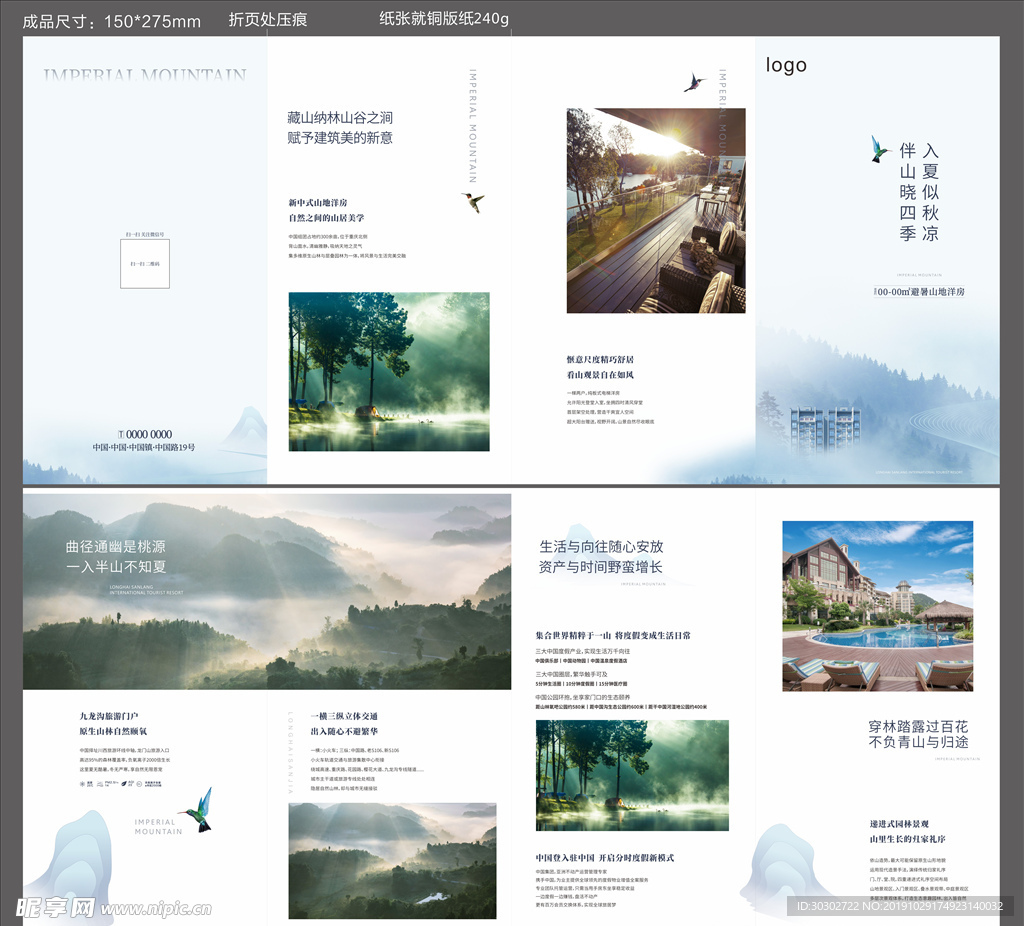Select the resort swimming pool photo

tap(877, 606)
